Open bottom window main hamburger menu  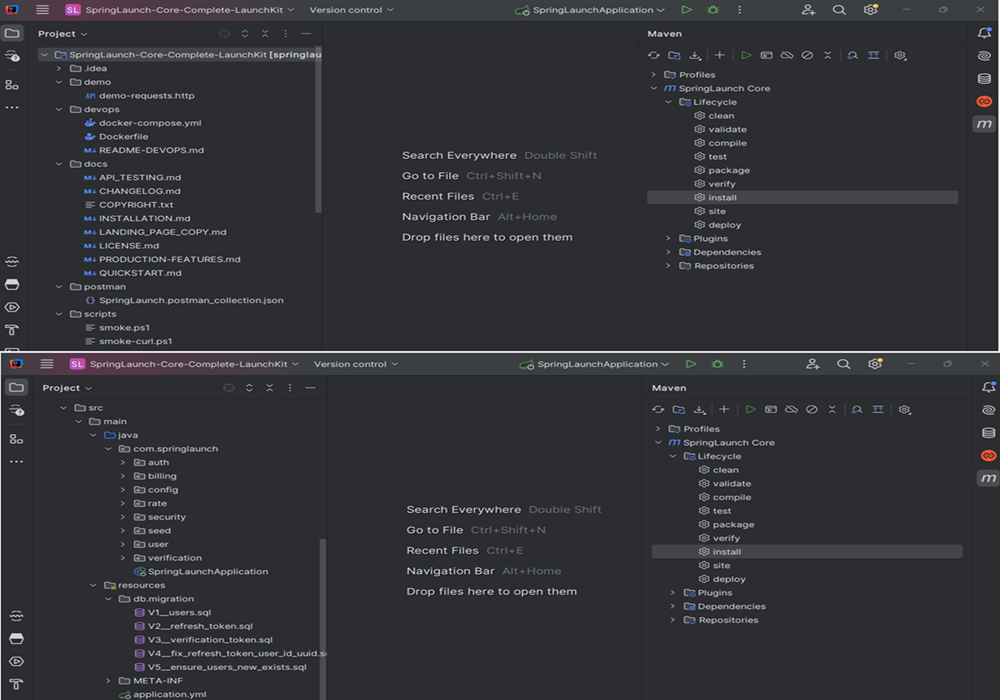[47, 364]
